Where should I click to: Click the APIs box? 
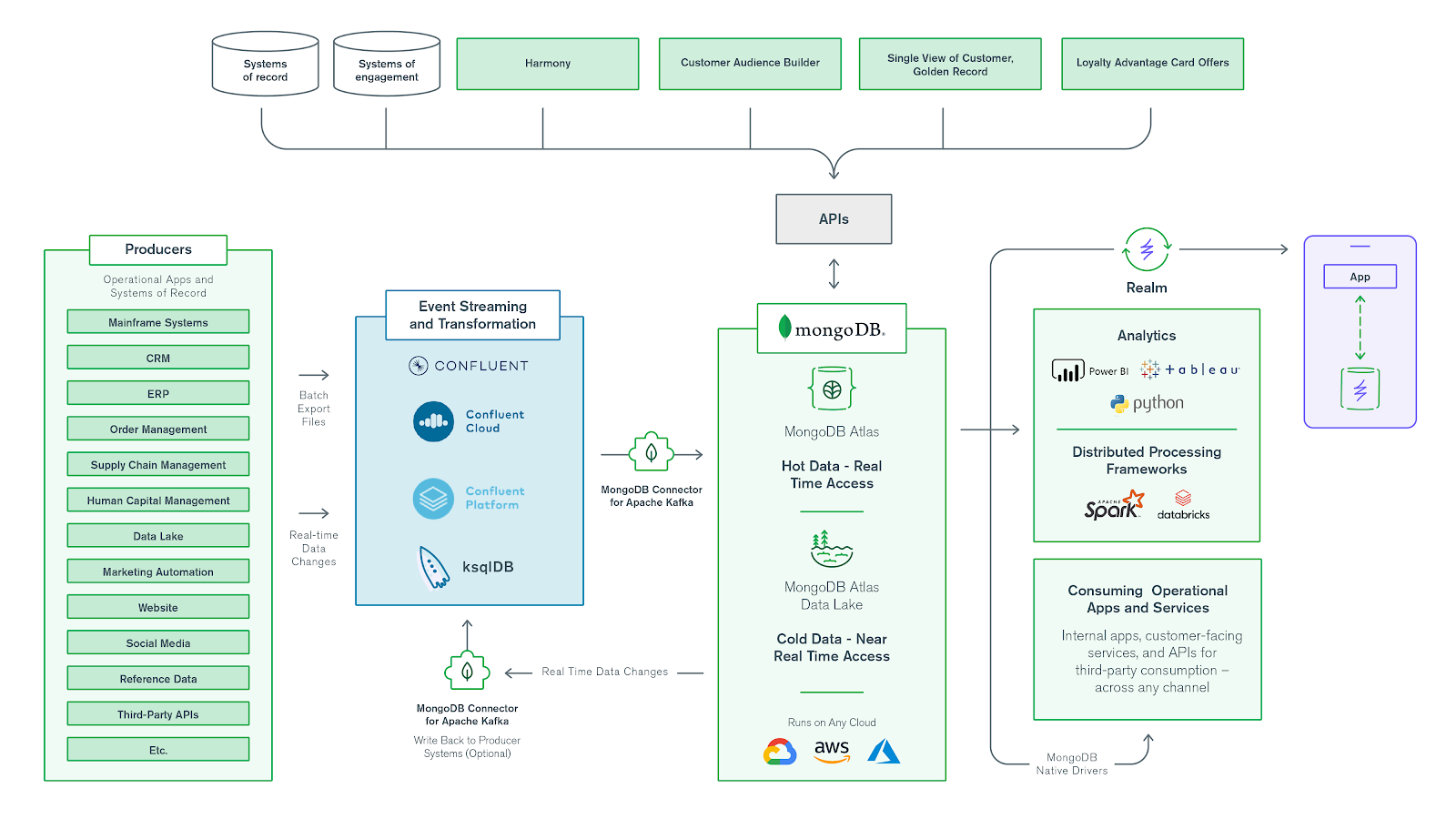tap(834, 219)
